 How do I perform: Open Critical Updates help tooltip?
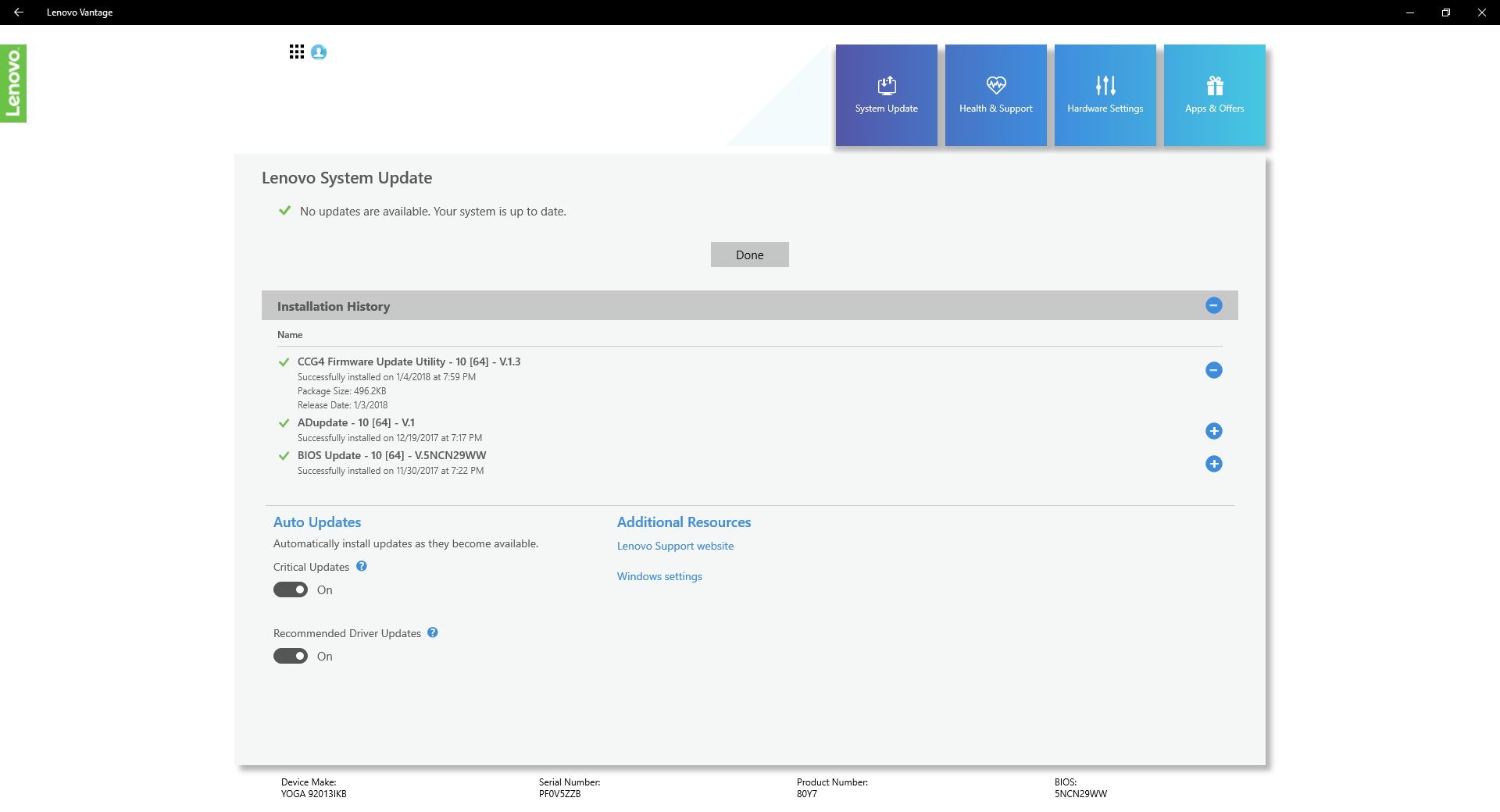point(362,566)
